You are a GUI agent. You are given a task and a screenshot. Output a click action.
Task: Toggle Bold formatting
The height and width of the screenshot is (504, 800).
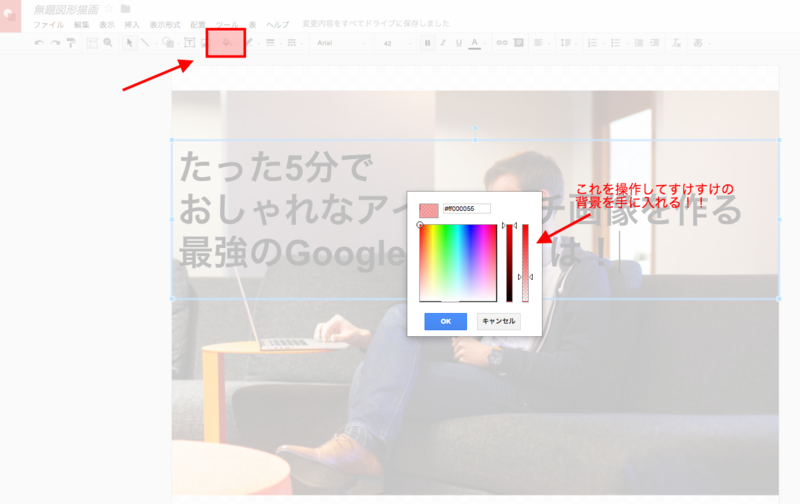tap(428, 43)
